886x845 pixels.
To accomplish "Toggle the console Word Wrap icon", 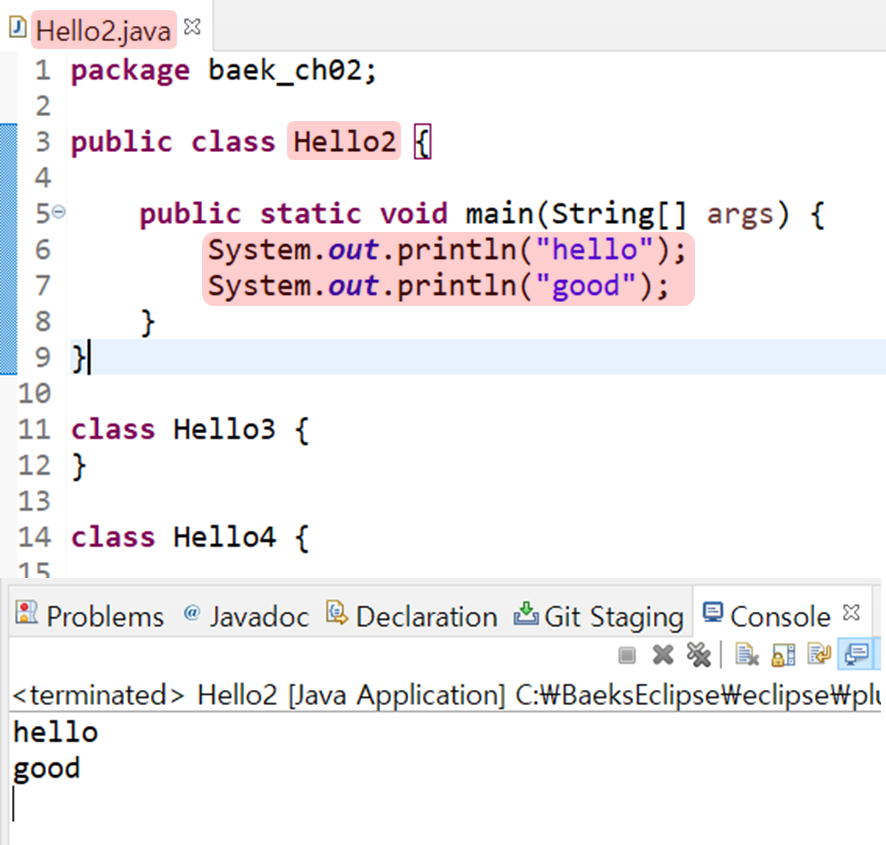I will [x=819, y=655].
